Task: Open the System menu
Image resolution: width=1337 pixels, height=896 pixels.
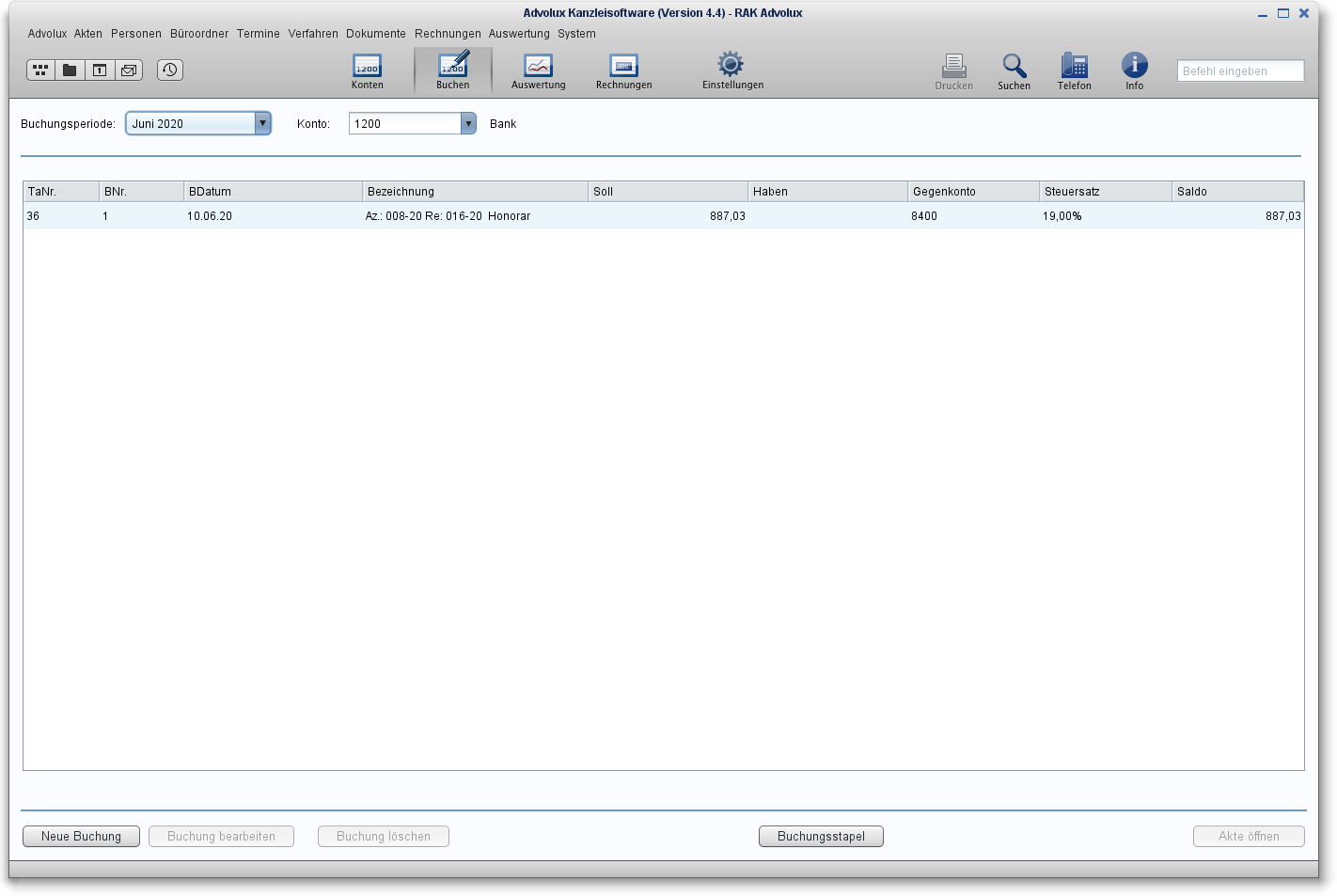Action: pos(576,34)
